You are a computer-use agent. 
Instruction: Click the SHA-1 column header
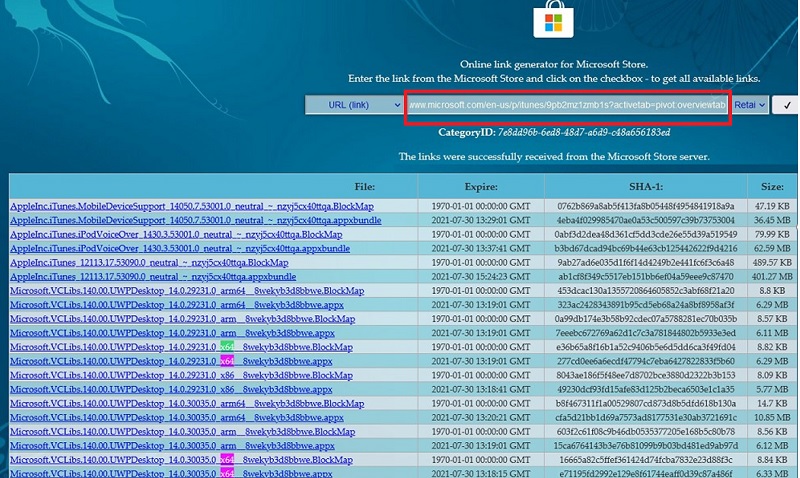645,186
